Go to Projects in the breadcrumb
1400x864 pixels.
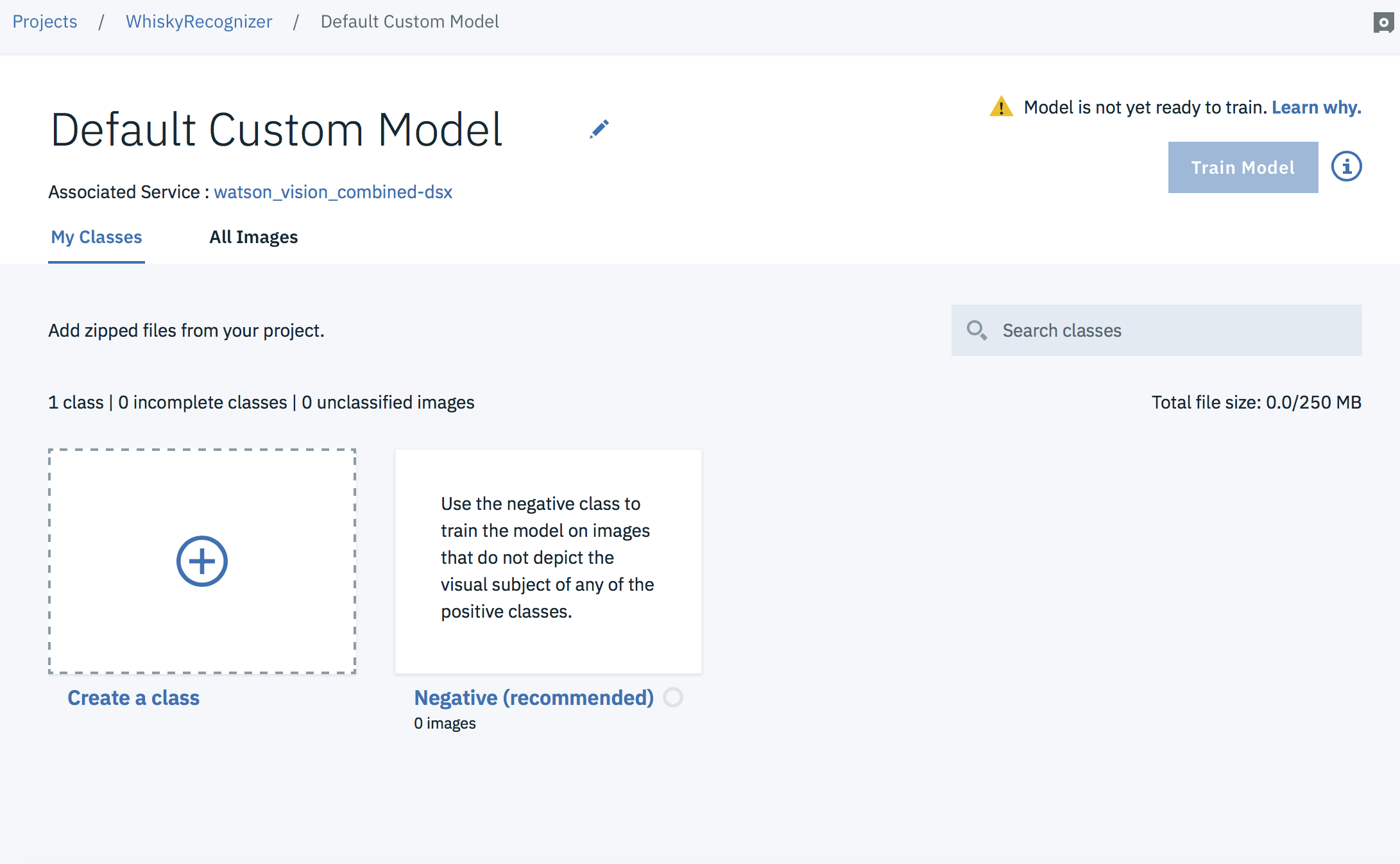click(x=45, y=22)
